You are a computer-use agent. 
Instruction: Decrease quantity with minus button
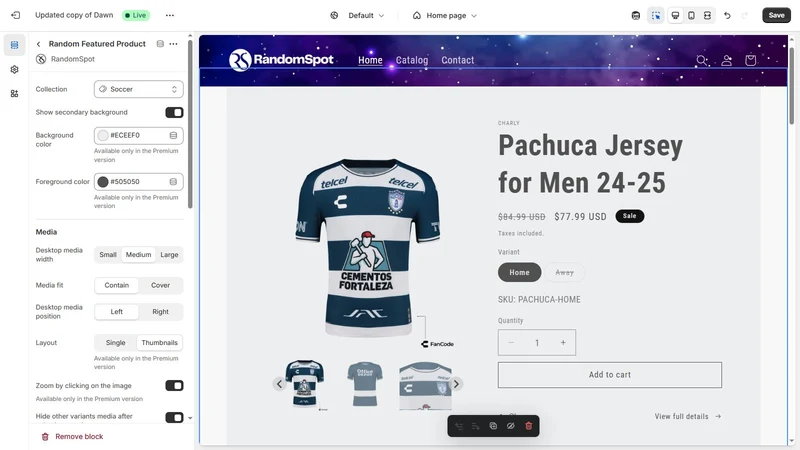(x=511, y=343)
